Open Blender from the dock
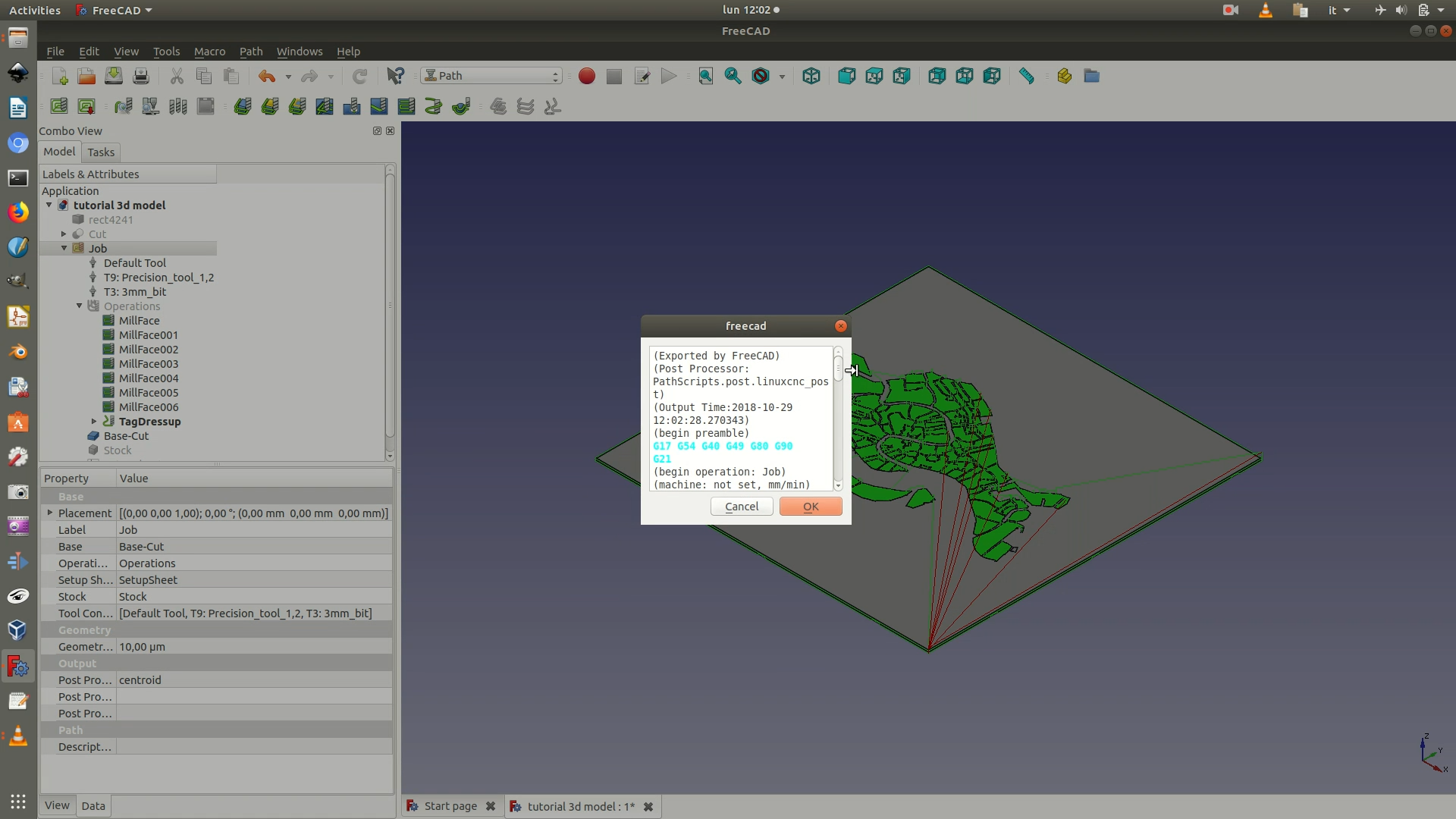 click(18, 352)
